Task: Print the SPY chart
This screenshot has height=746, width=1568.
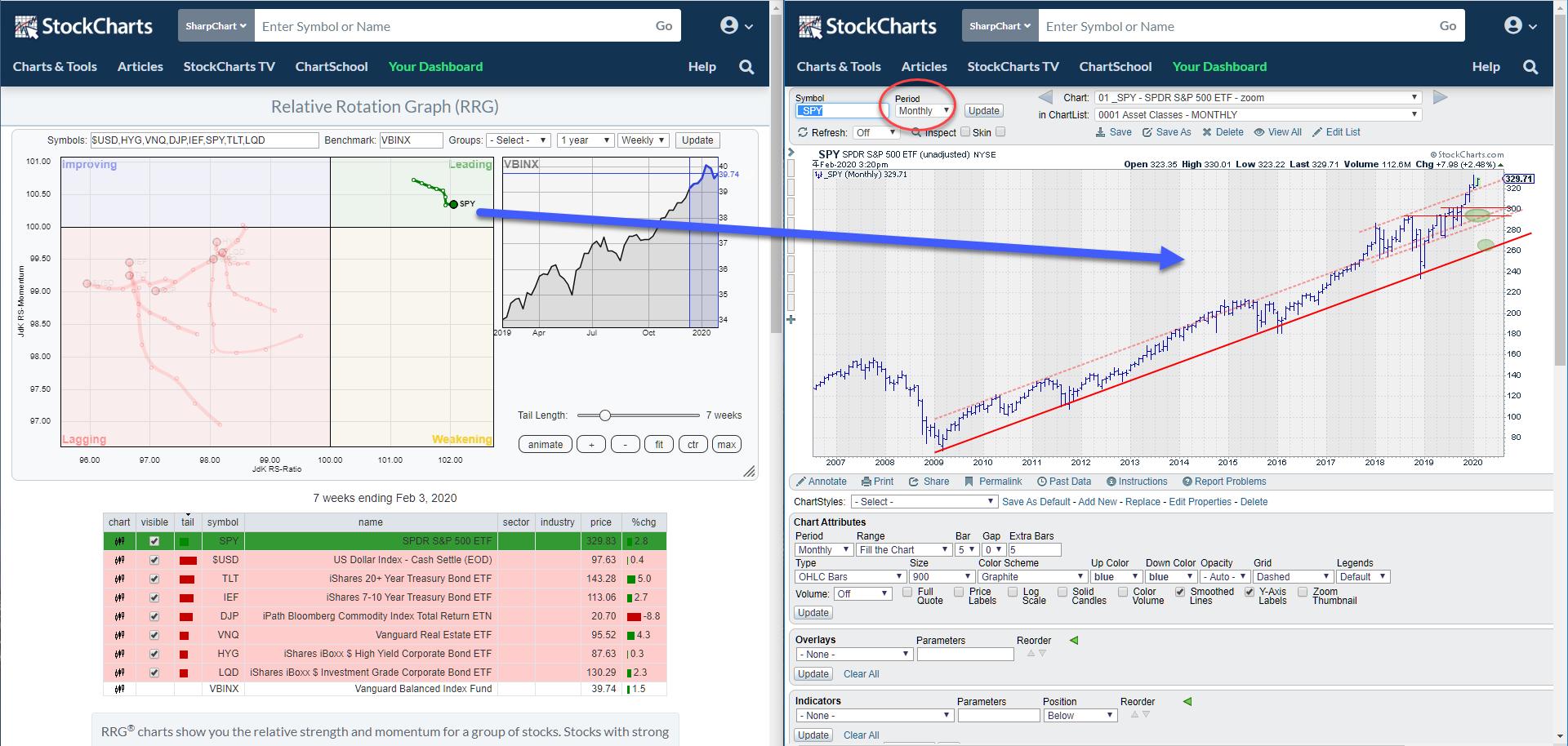Action: coord(877,482)
